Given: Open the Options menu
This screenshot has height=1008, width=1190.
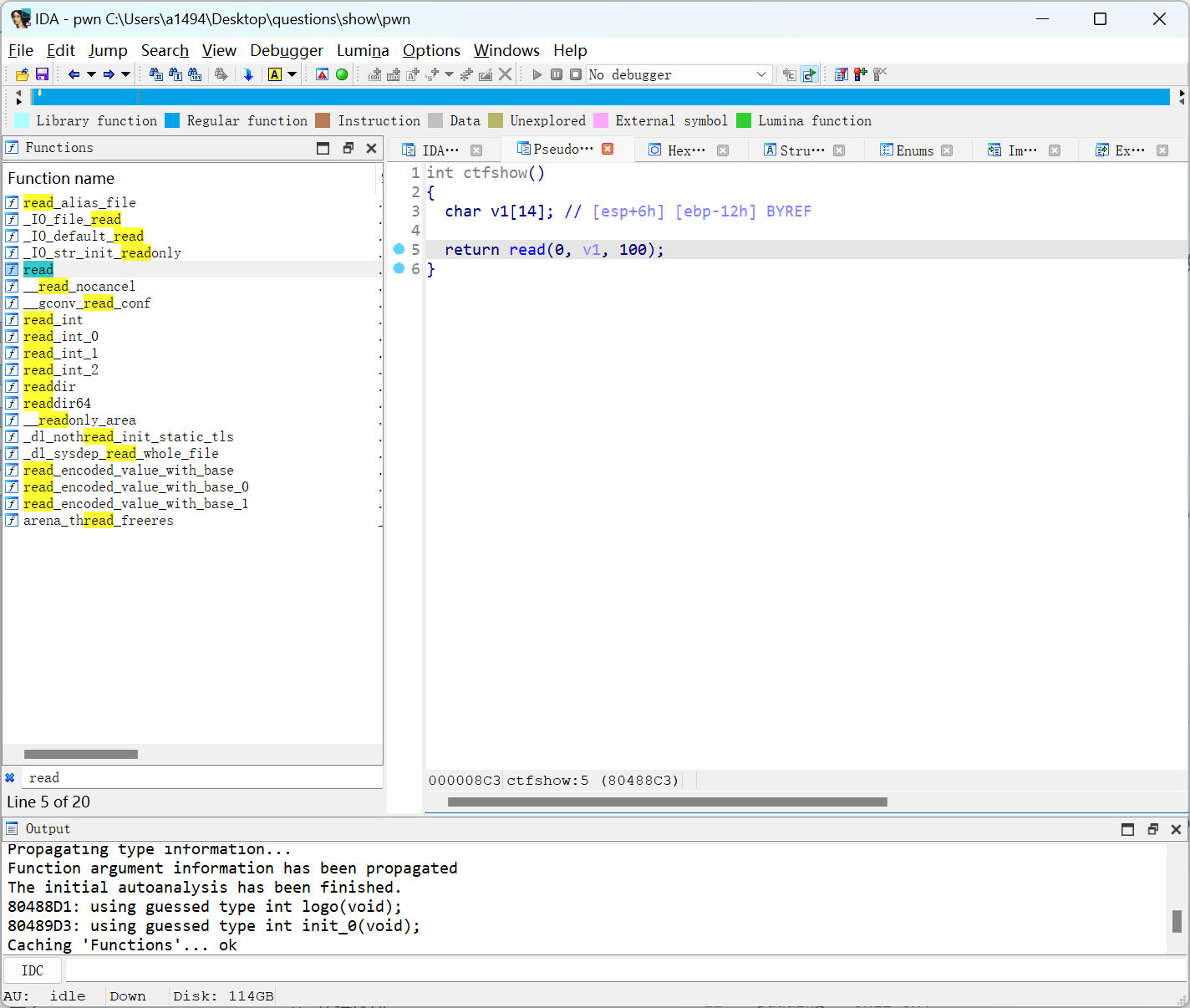Looking at the screenshot, I should click(x=431, y=50).
